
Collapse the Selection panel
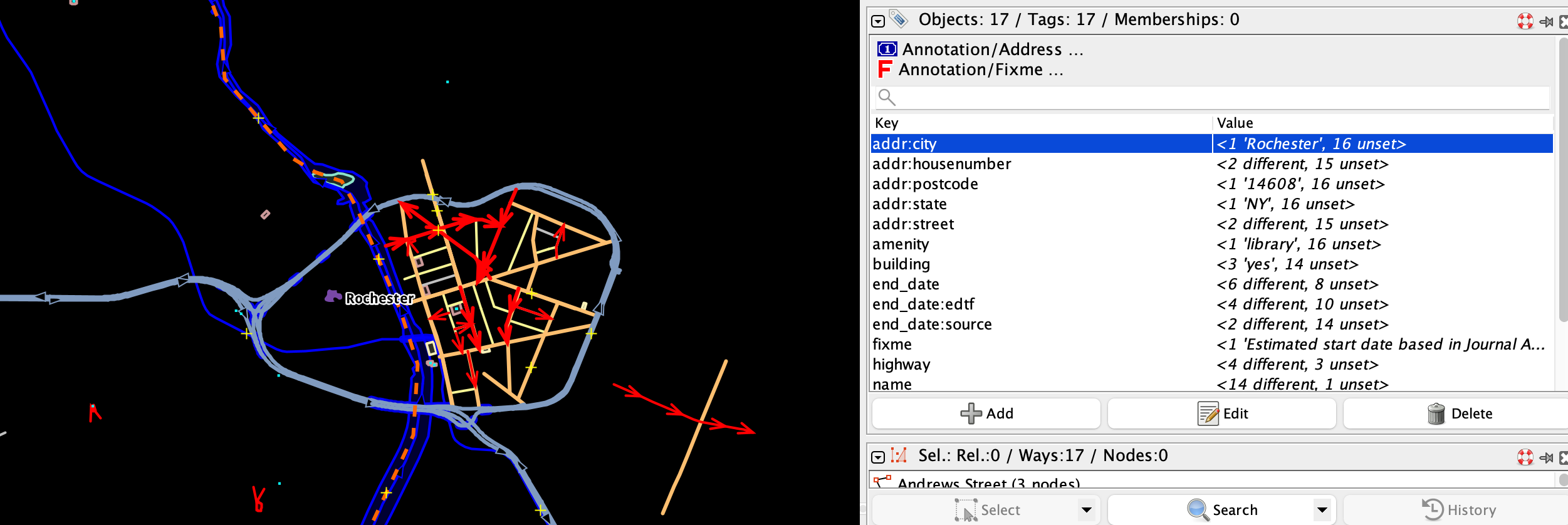click(878, 457)
